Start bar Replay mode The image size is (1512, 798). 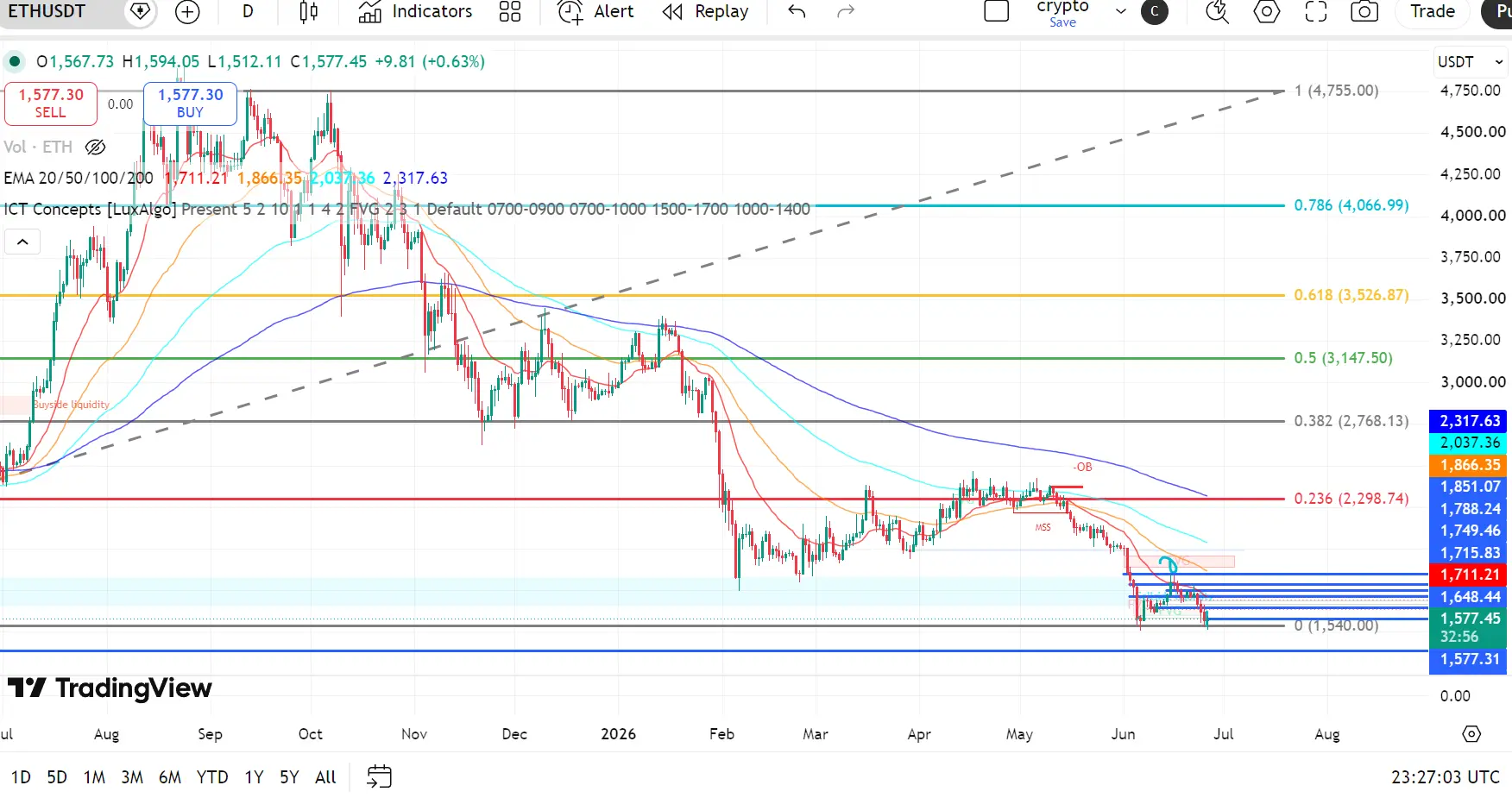tap(705, 11)
